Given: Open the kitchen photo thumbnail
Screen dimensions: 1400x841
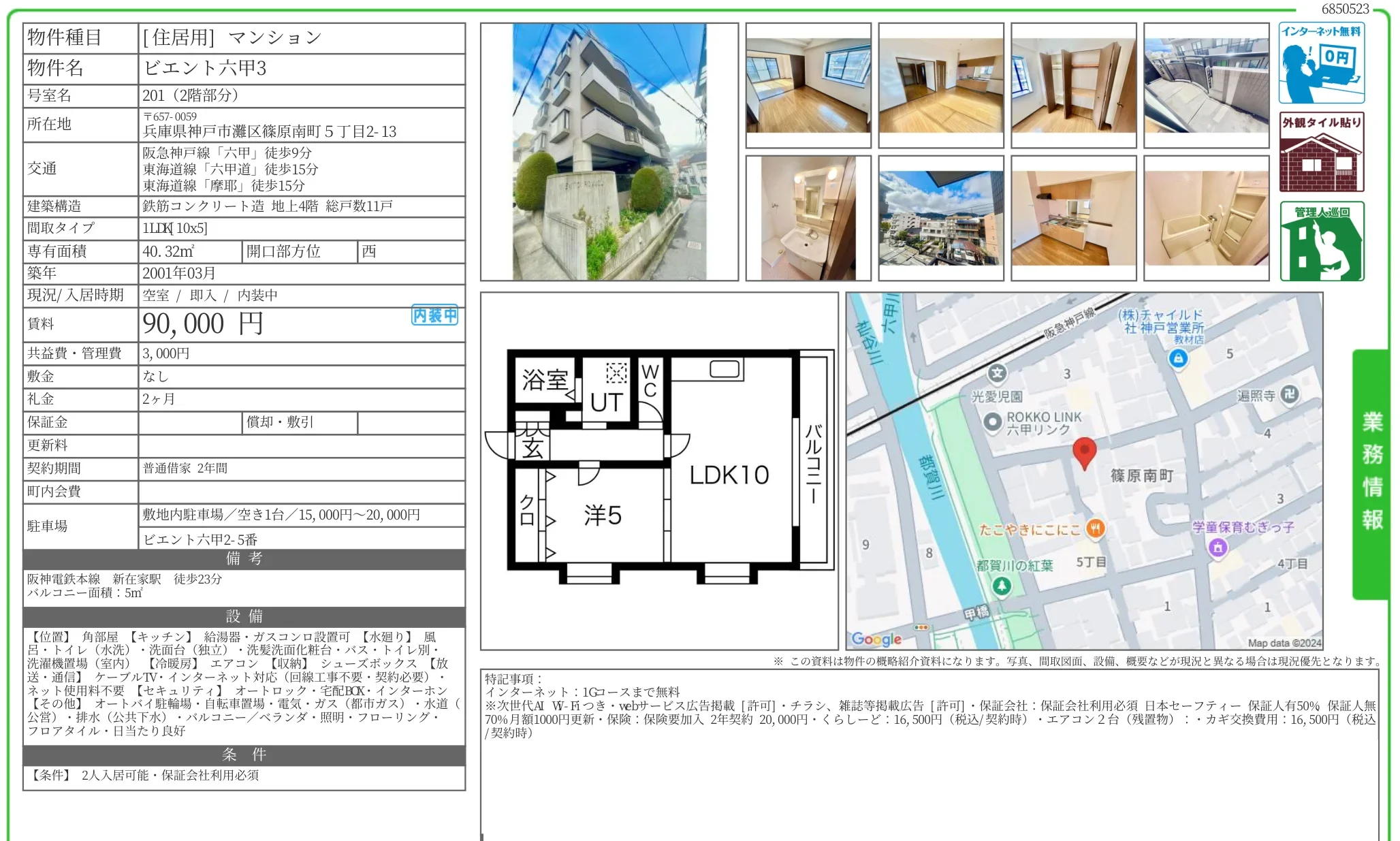Looking at the screenshot, I should coord(1074,218).
